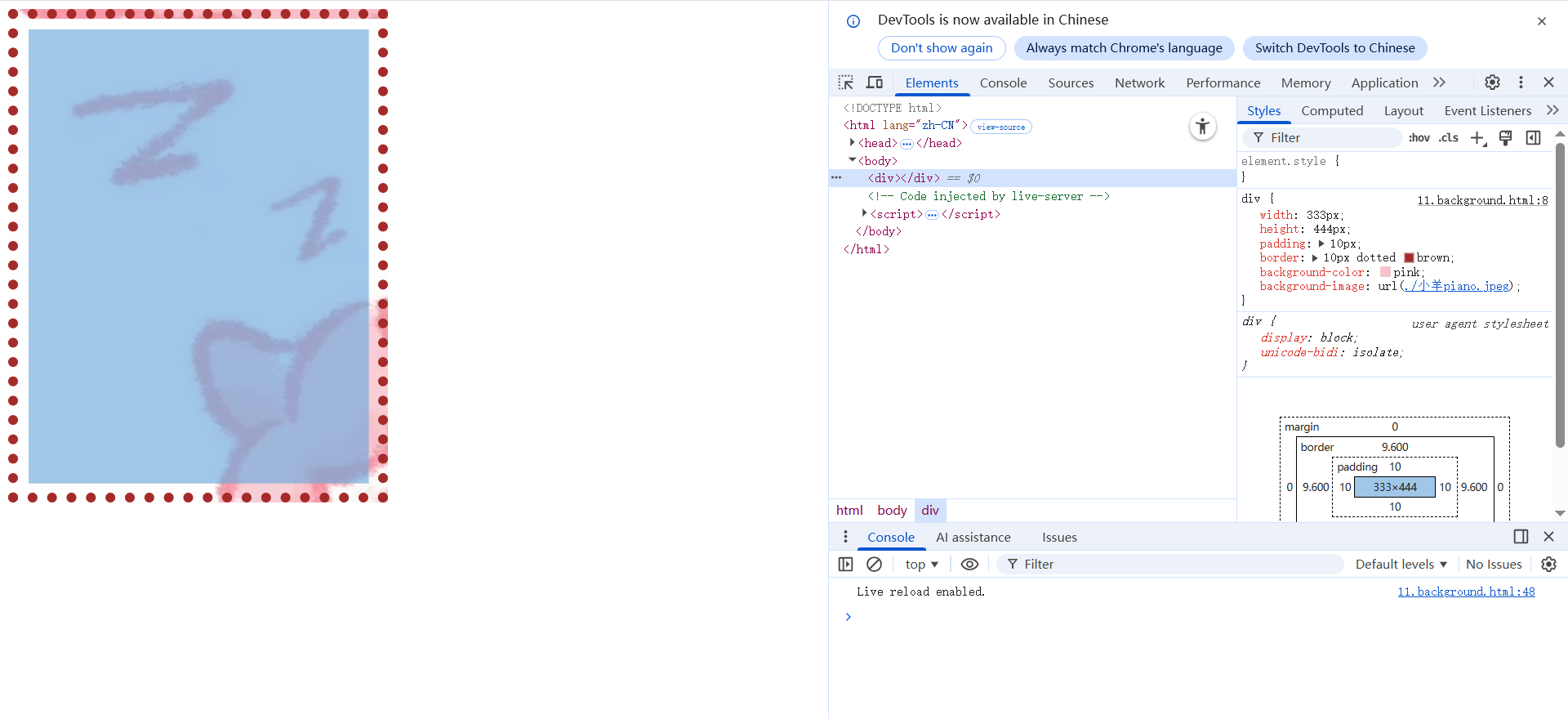The image size is (1568, 719).
Task: Open 11.background.html:48 console source link
Action: 1466,592
